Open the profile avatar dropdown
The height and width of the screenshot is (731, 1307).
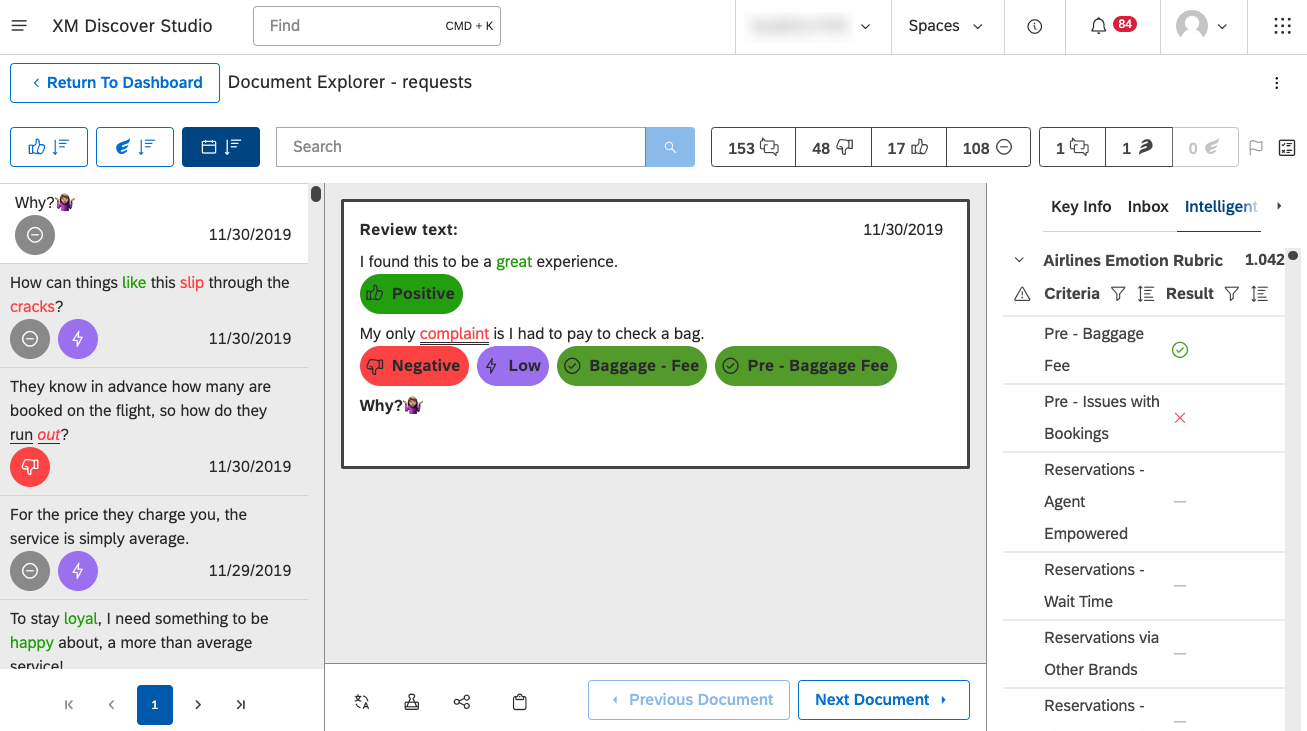tap(1203, 26)
